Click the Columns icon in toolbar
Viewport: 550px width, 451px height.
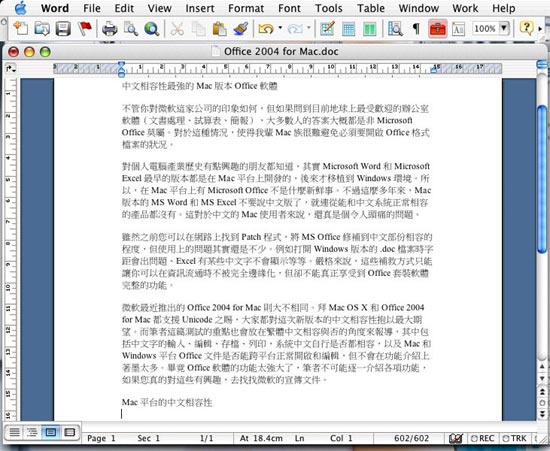[369, 29]
